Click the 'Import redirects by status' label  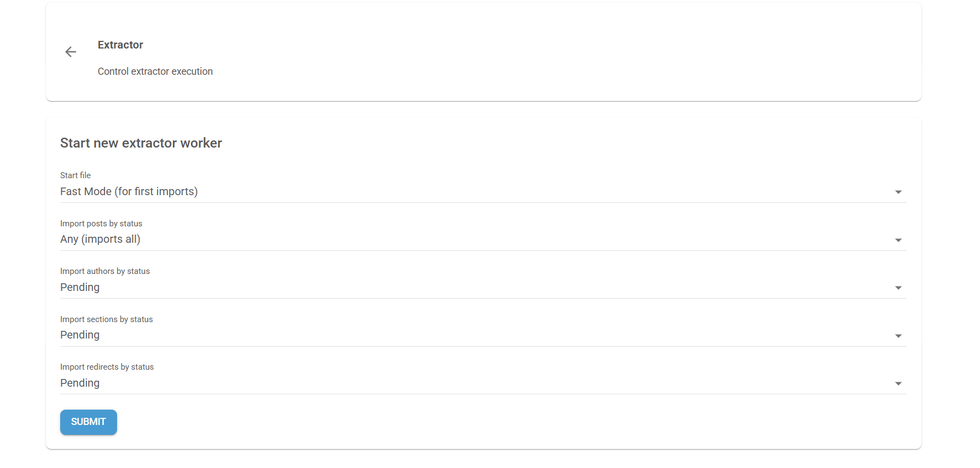pos(107,367)
